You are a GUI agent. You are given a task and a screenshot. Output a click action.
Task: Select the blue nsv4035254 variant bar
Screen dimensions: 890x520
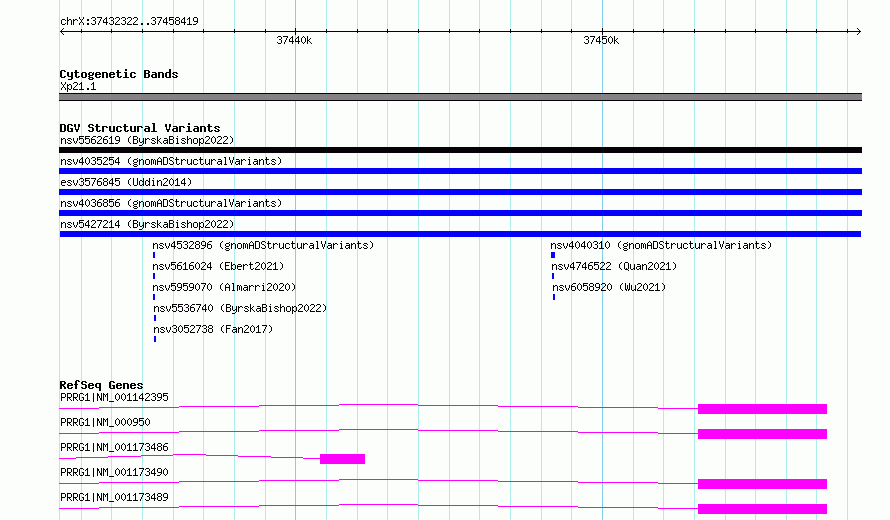point(460,171)
